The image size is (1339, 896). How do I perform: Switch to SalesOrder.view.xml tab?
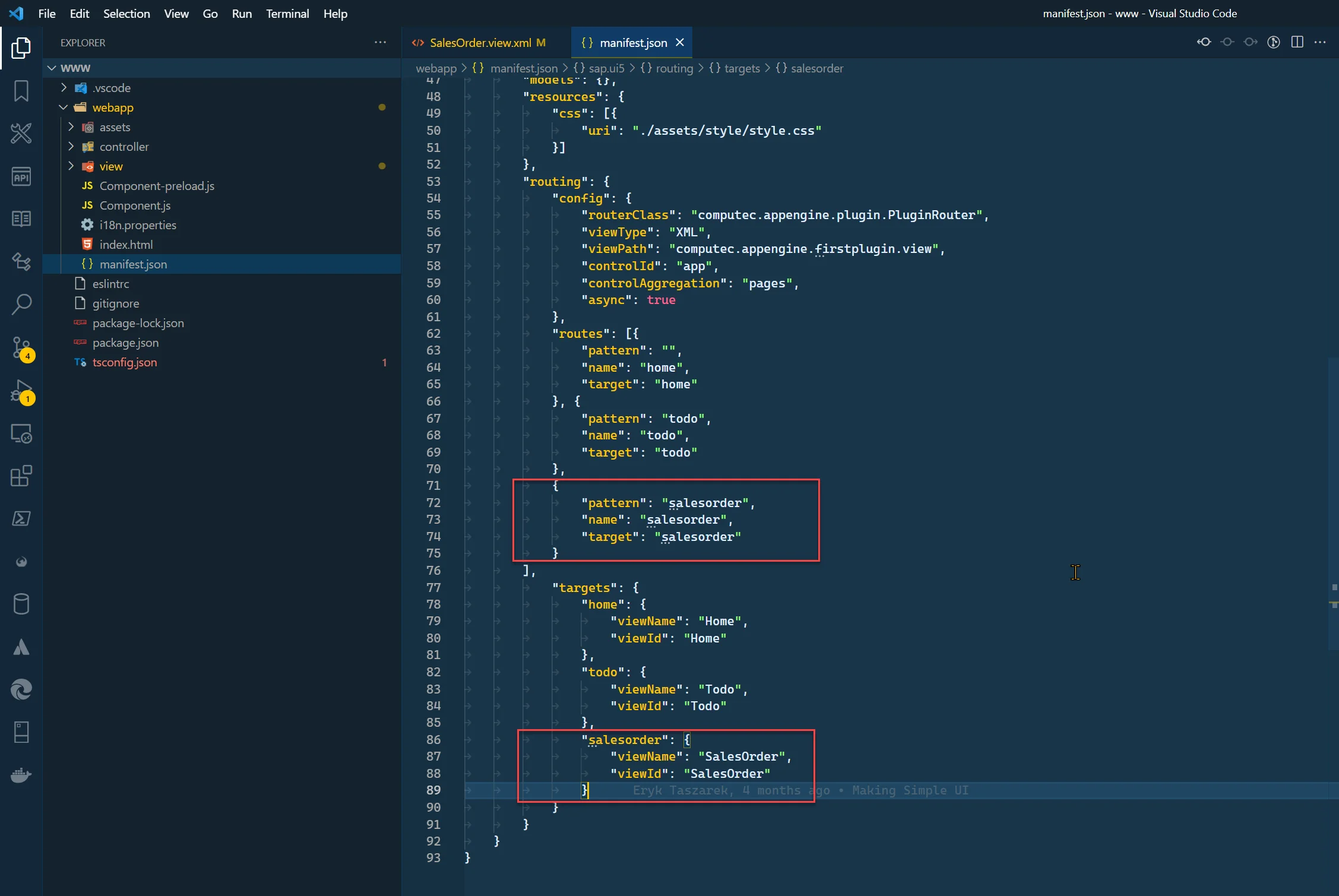coord(480,43)
